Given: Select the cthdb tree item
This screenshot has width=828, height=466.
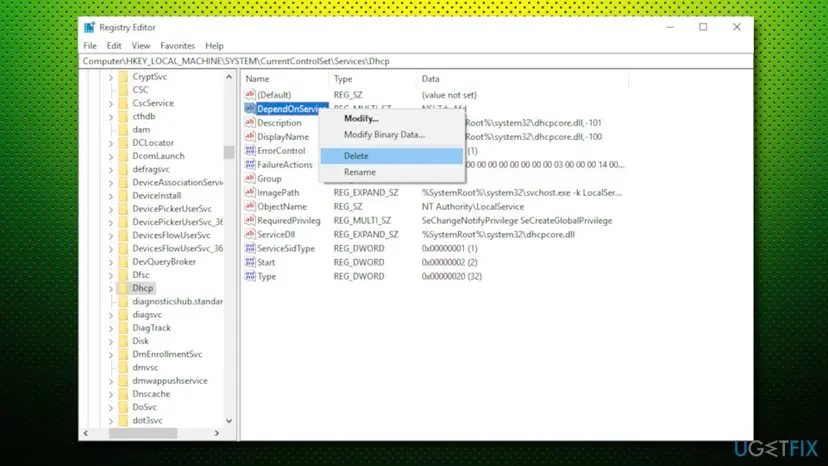Looking at the screenshot, I should click(144, 116).
